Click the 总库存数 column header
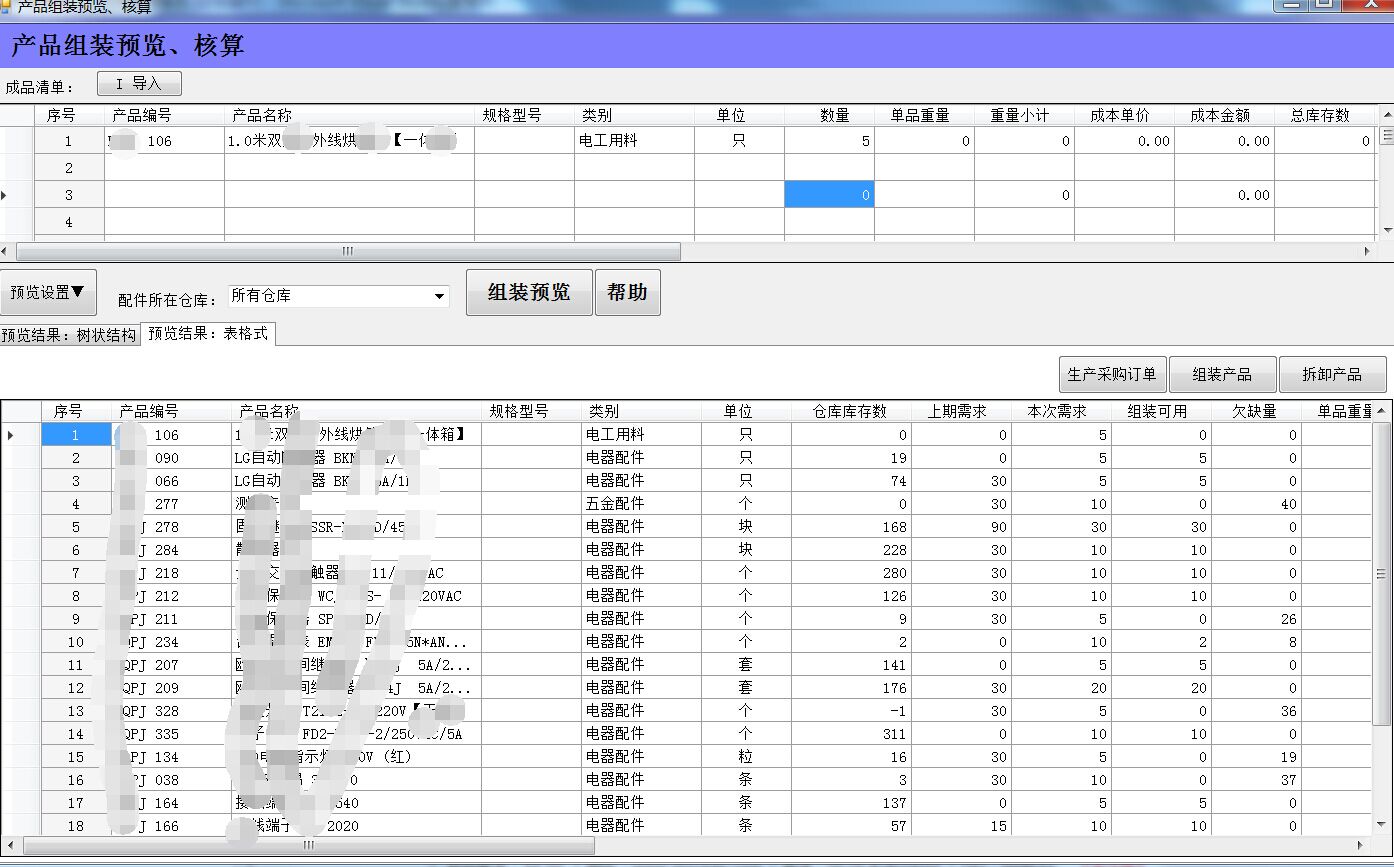The width and height of the screenshot is (1394, 867). point(1326,116)
